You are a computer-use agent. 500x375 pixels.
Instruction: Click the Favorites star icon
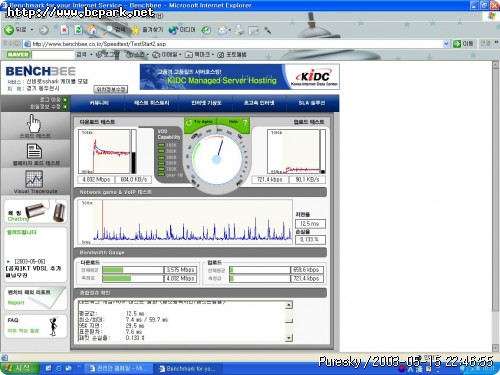click(x=135, y=30)
